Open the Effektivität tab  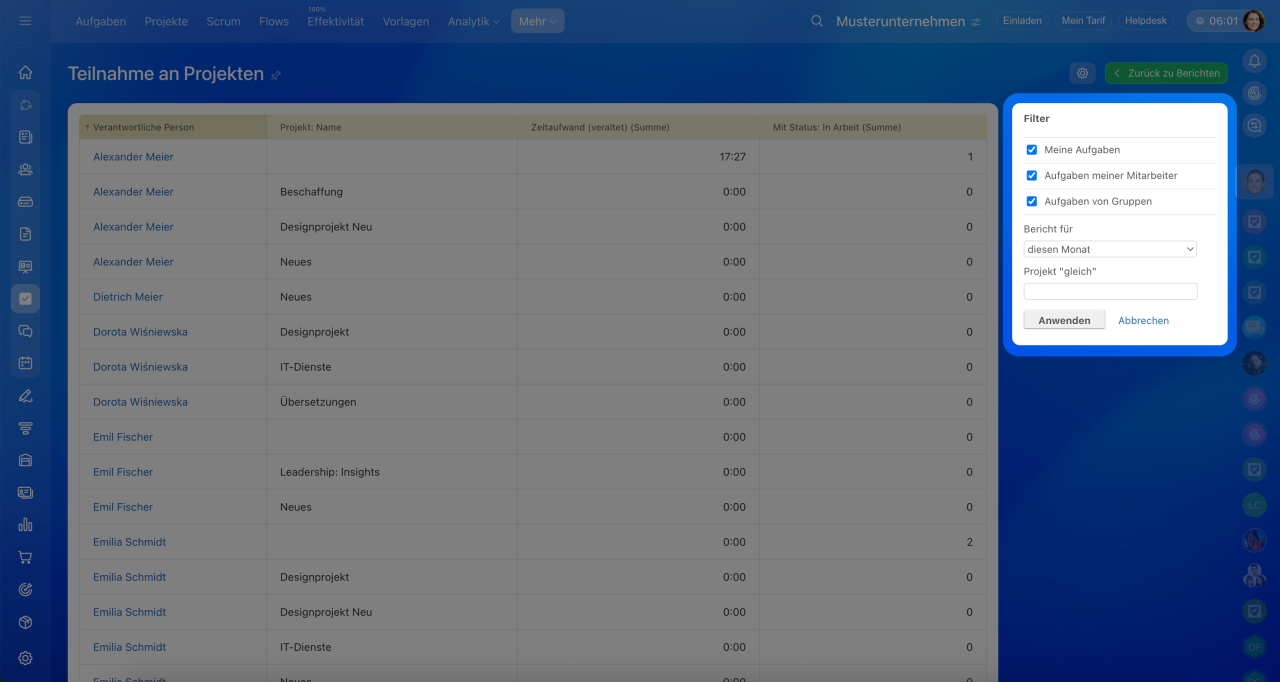(336, 21)
